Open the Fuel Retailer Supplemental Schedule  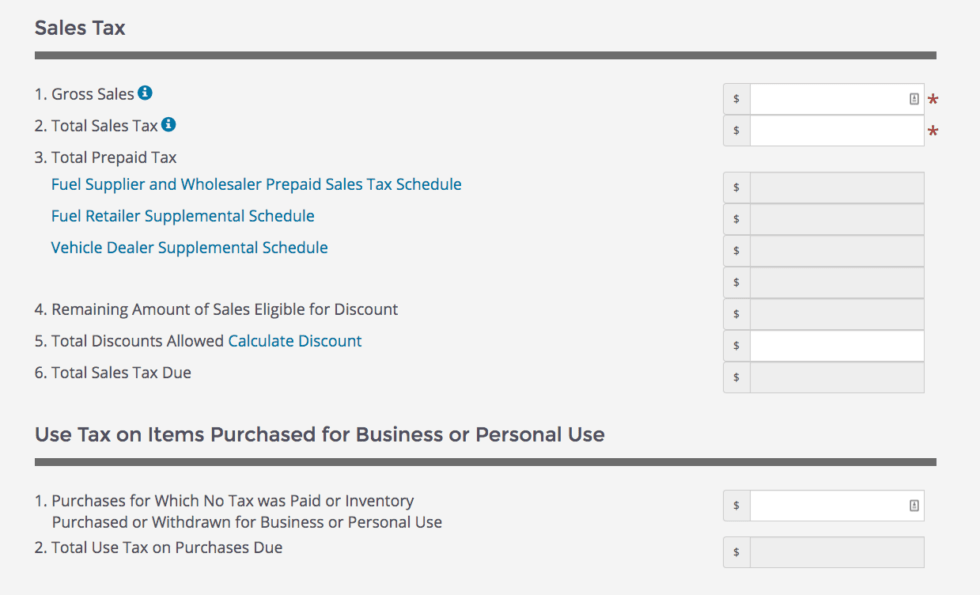click(x=182, y=216)
